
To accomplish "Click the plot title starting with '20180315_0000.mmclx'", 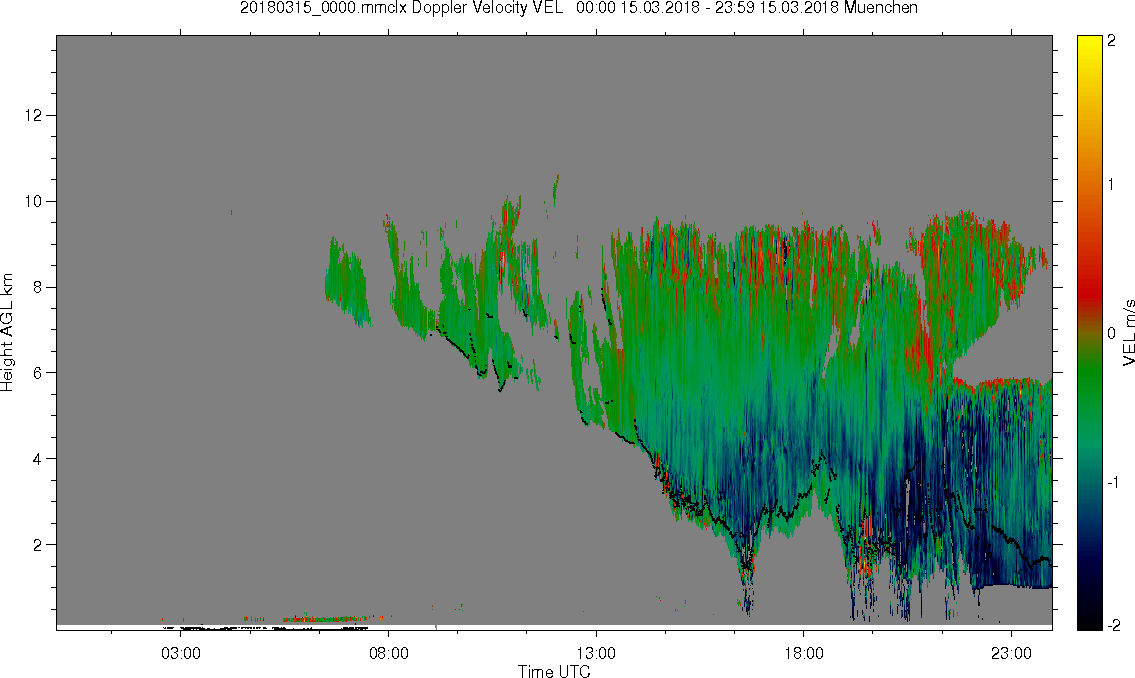I will [x=579, y=8].
